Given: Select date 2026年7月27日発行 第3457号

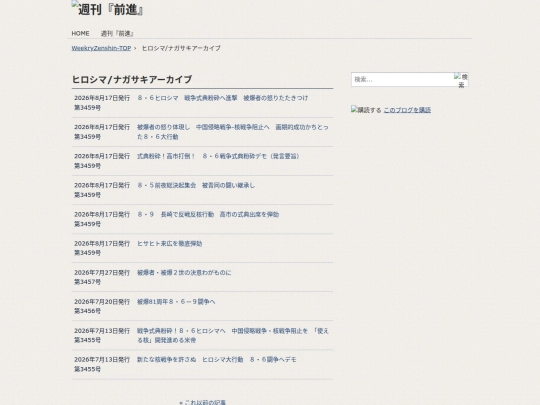Looking at the screenshot, I should tap(102, 277).
